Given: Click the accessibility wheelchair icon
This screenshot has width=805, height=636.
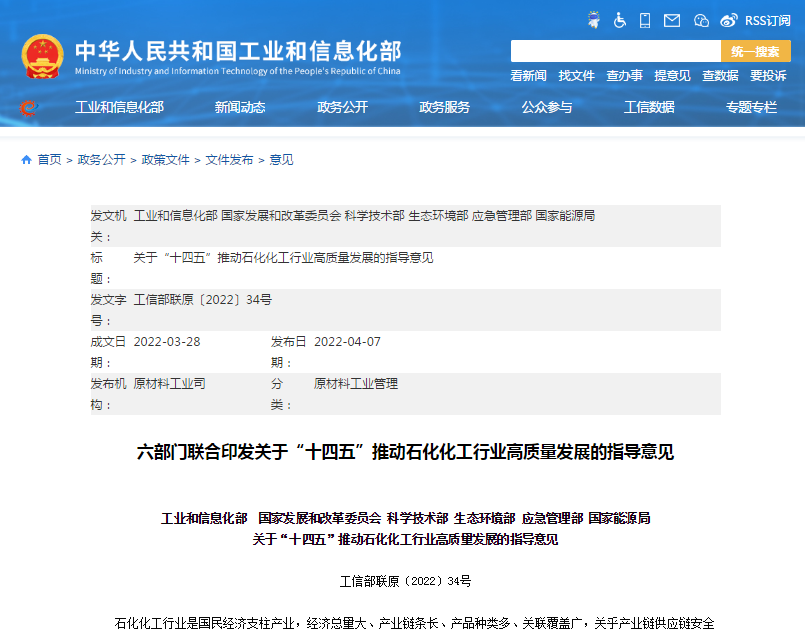Looking at the screenshot, I should coord(620,18).
